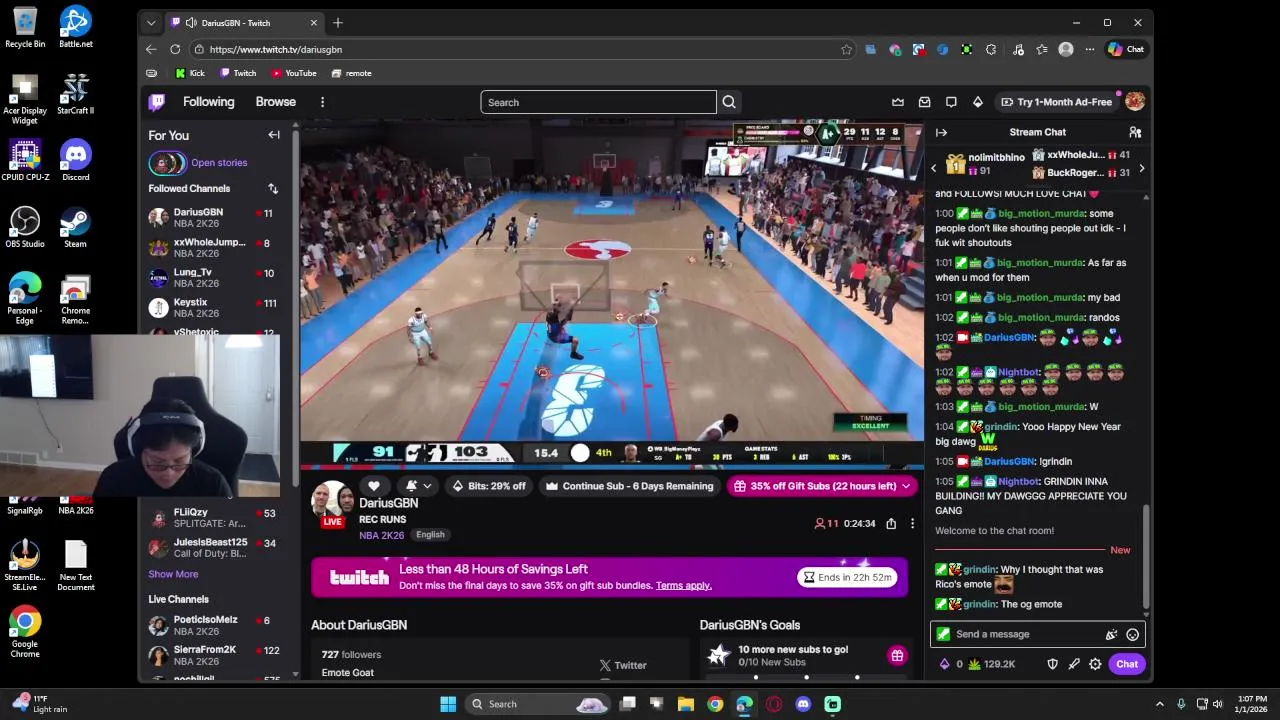Image resolution: width=1280 pixels, height=720 pixels.
Task: Click Try 1-Month Ad-Free button
Action: click(x=1056, y=102)
